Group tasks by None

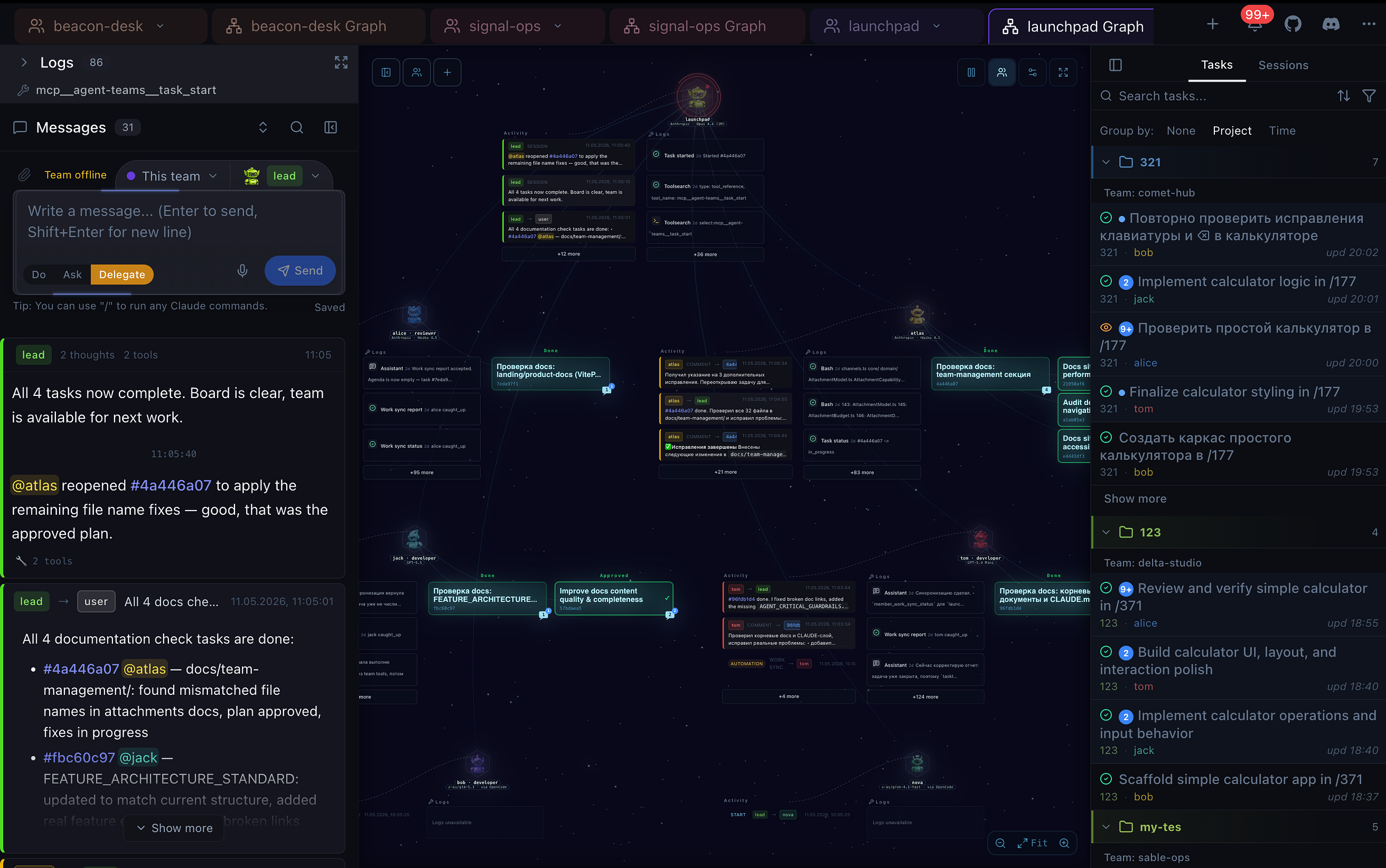(1181, 131)
